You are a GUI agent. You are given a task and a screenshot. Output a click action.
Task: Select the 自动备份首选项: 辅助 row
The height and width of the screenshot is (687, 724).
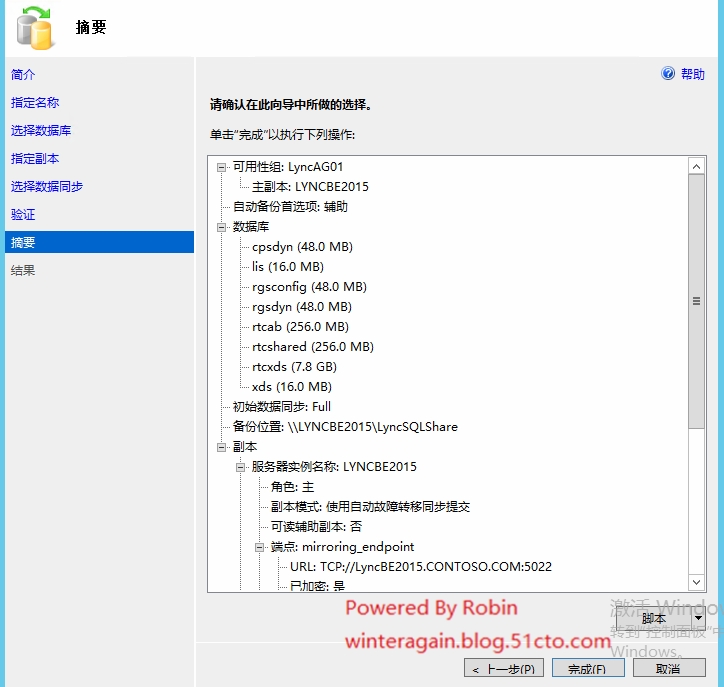pos(290,207)
